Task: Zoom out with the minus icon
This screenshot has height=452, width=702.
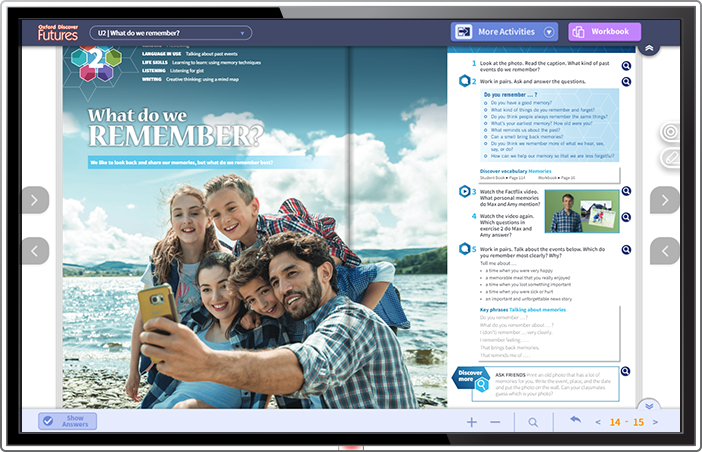Action: (495, 422)
